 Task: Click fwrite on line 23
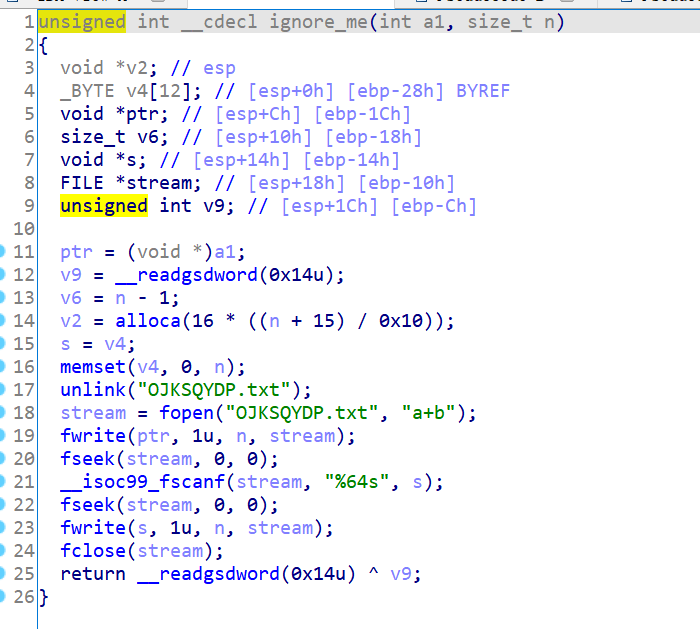coord(93,528)
